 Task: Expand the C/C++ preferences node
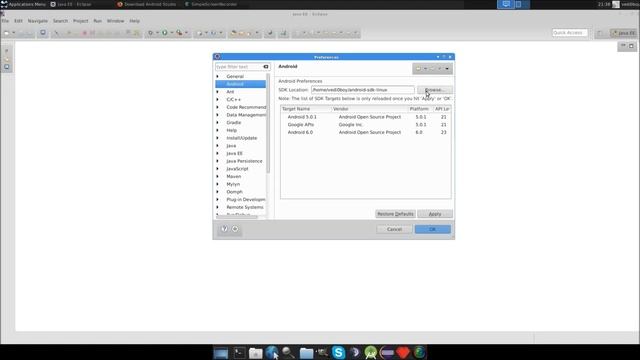pos(218,100)
